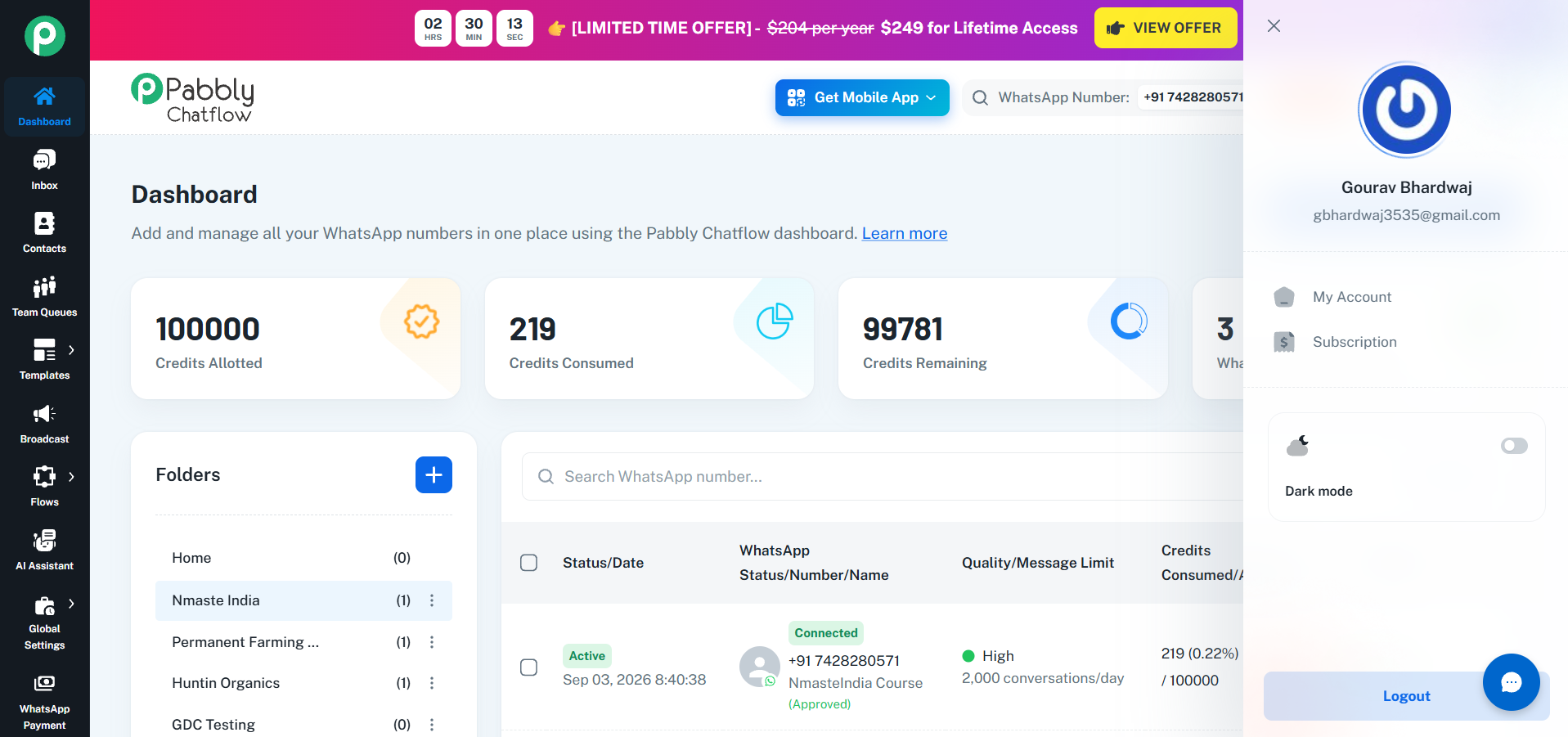Click the add folder plus icon

click(x=434, y=474)
